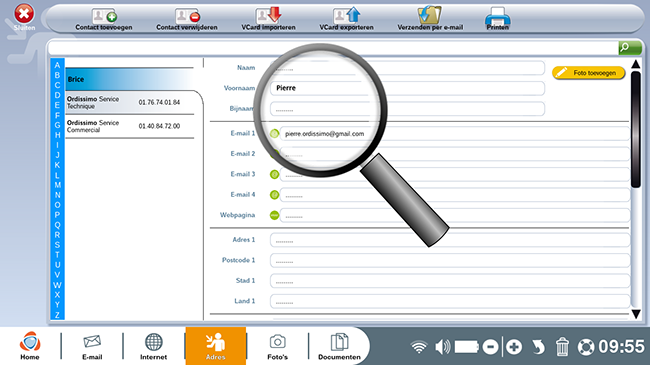This screenshot has width=650, height=365.
Task: Click the Adres 1 input field
Action: 450,240
